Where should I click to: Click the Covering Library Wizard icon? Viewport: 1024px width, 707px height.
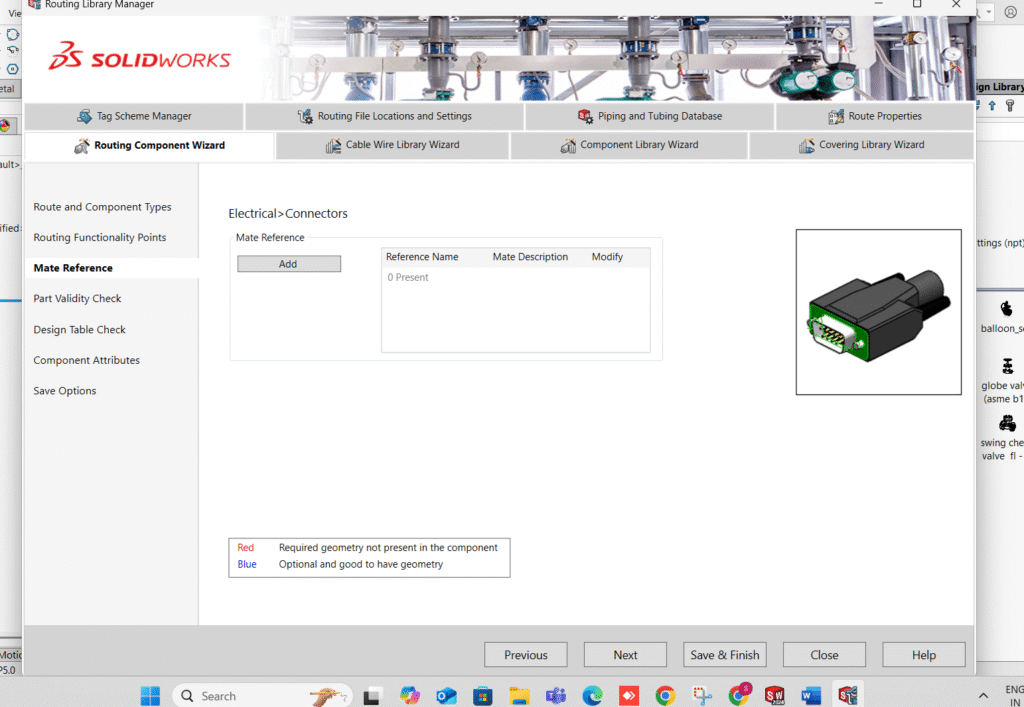coord(807,145)
